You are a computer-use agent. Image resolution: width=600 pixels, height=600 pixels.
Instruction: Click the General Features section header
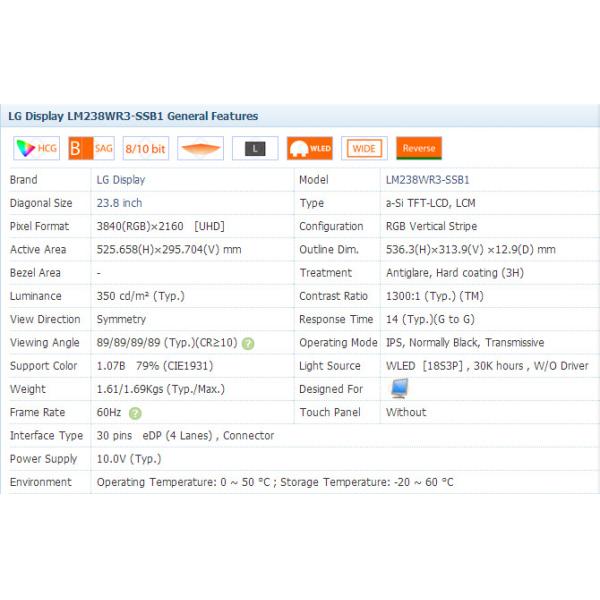click(x=133, y=116)
